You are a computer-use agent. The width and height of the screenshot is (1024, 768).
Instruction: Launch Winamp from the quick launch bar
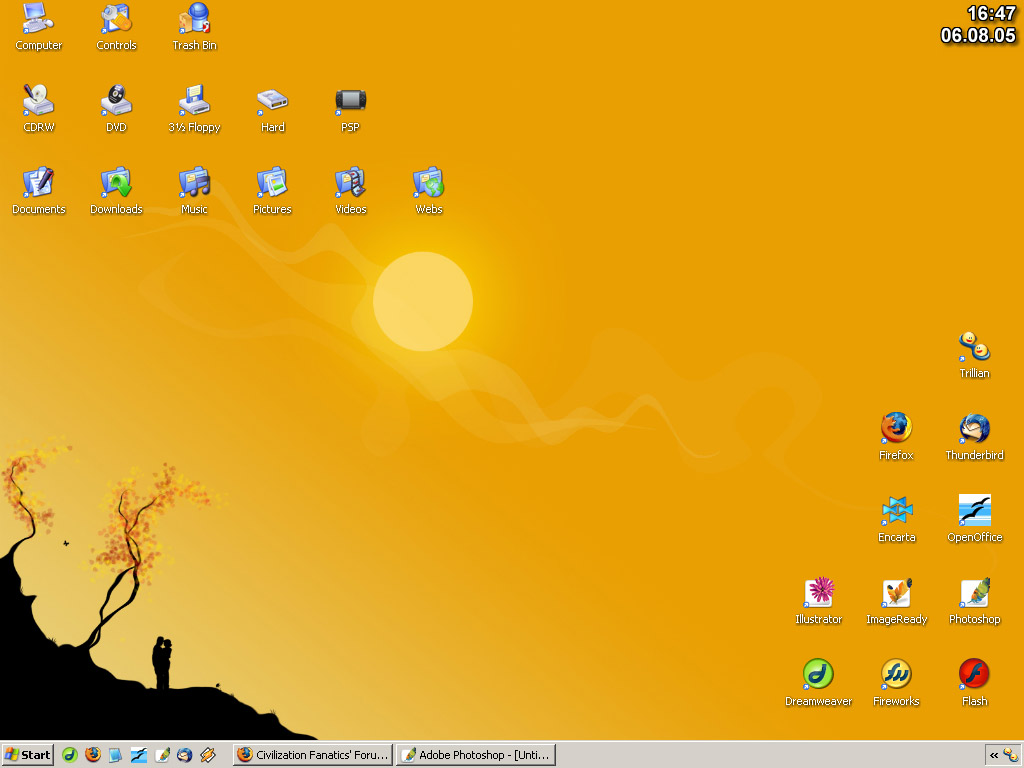208,755
